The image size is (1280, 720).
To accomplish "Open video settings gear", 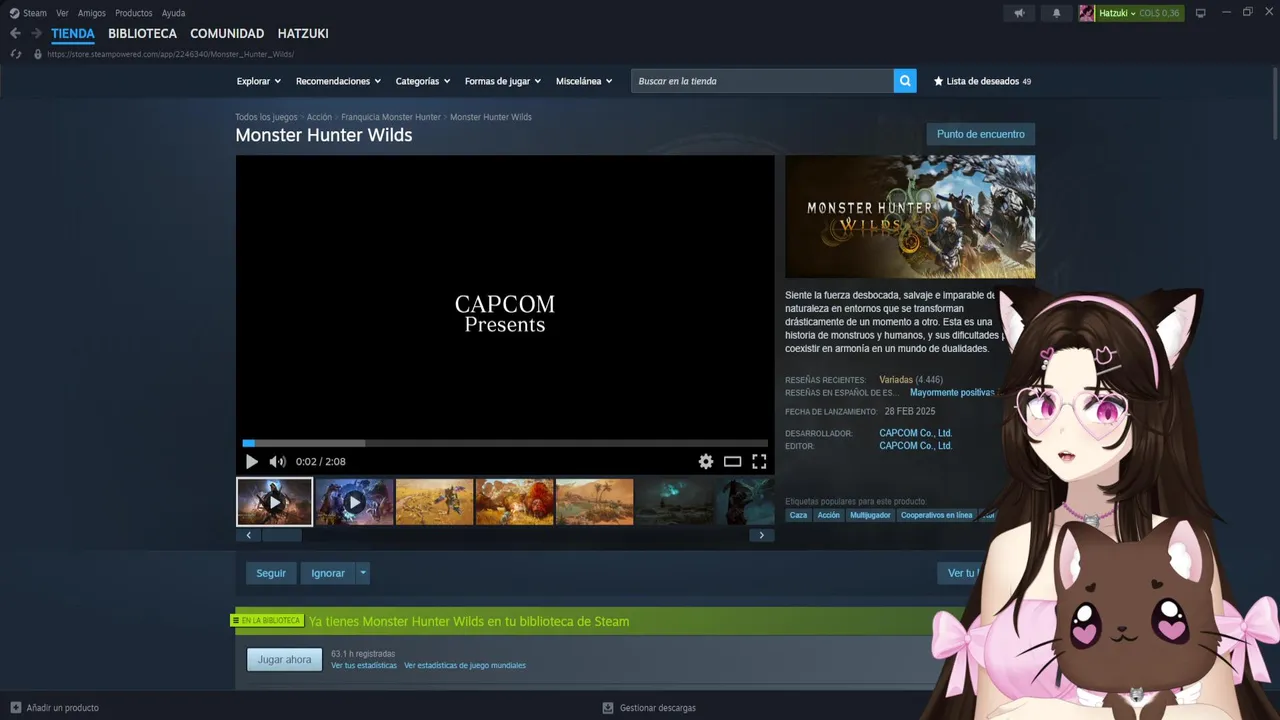I will point(706,461).
